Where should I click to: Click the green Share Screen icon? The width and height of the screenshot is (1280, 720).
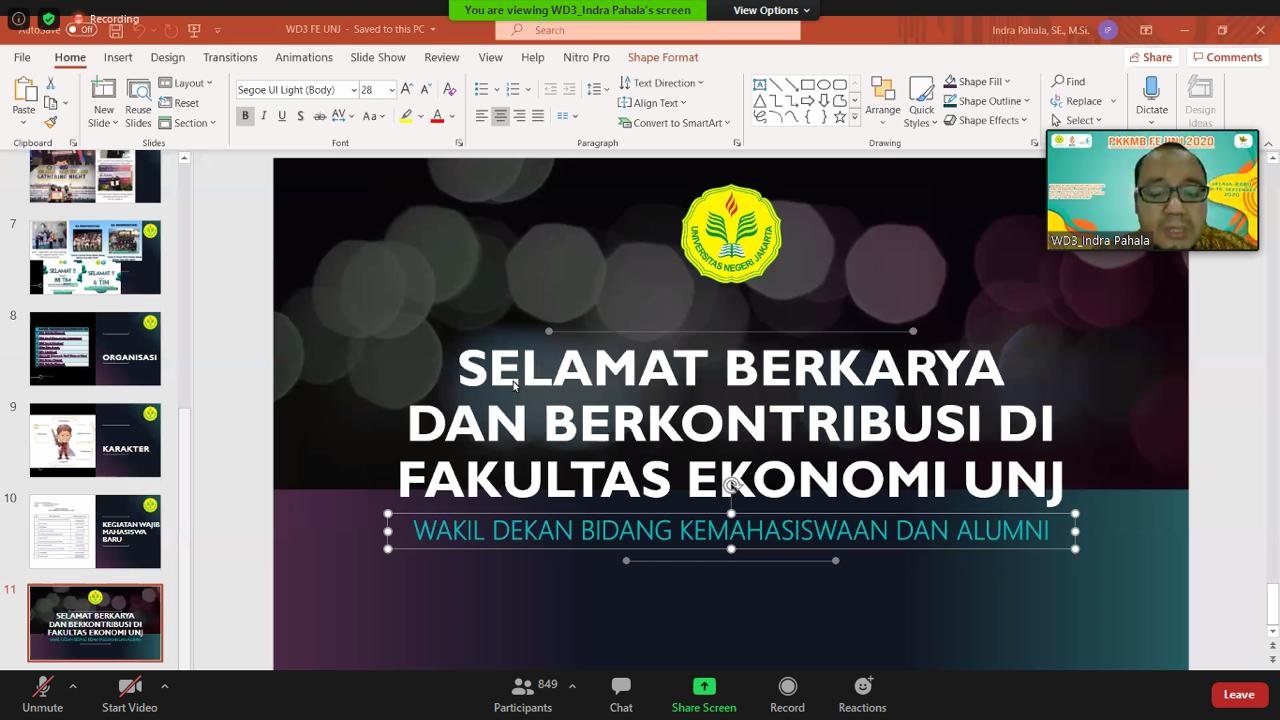(x=704, y=687)
